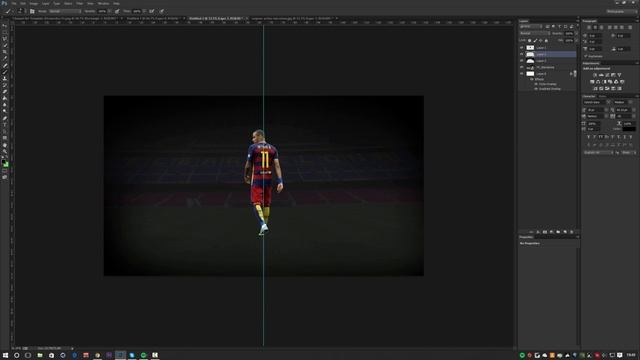Switch to the Properties panel tab
640x360 pixels.
click(x=526, y=237)
